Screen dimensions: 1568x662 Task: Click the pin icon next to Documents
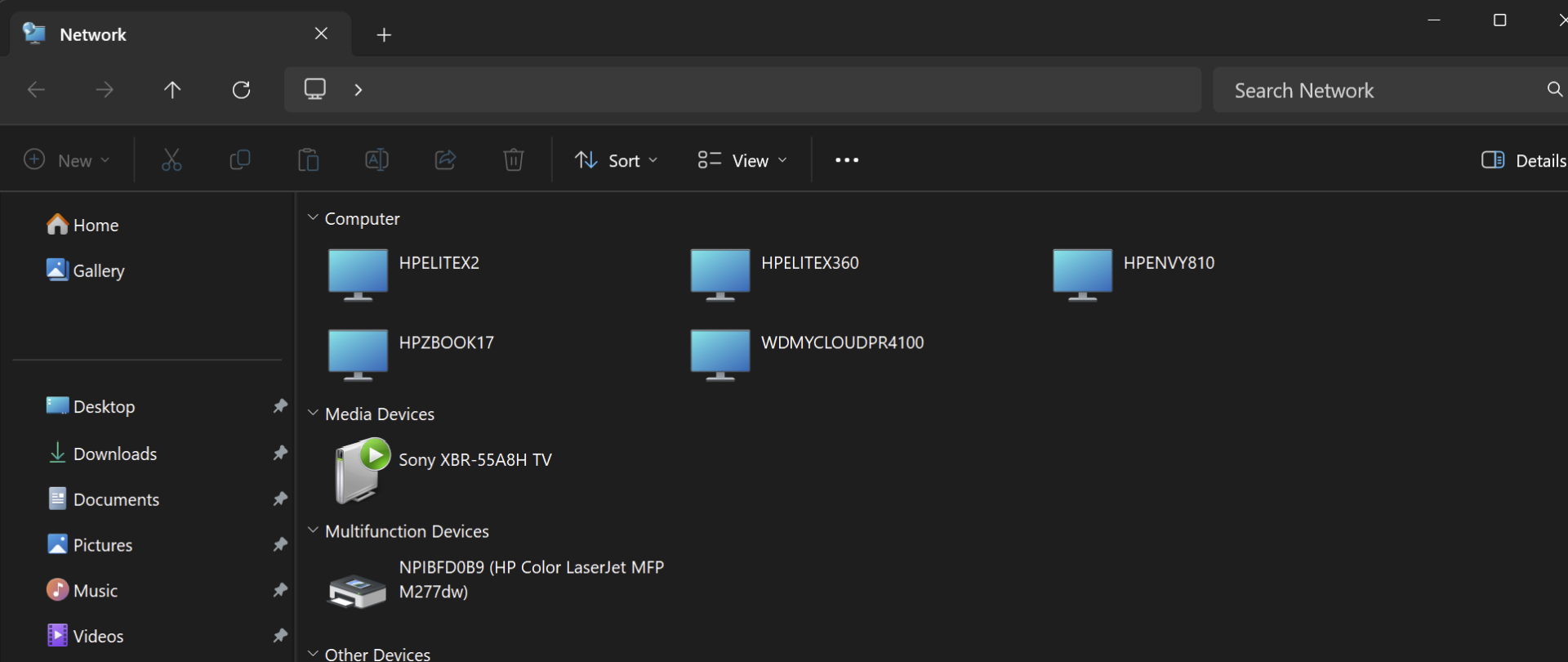tap(280, 499)
